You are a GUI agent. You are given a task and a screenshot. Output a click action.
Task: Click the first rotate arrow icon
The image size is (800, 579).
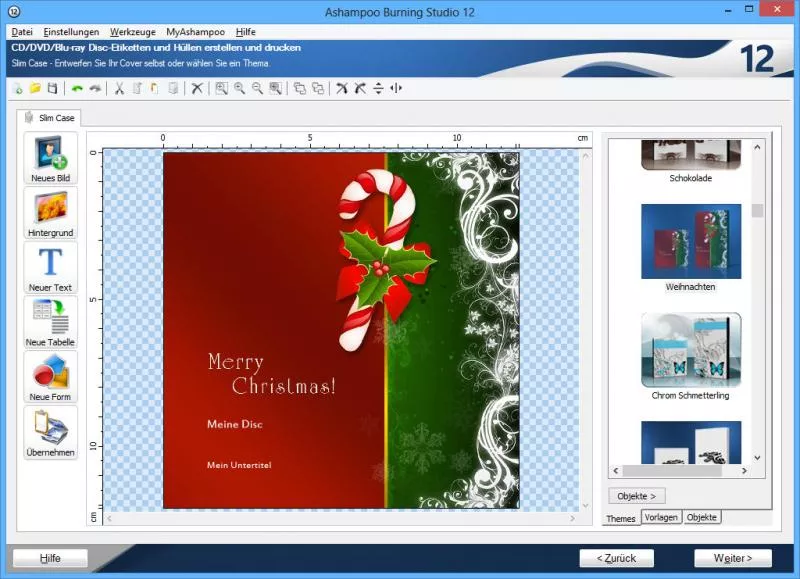[342, 88]
